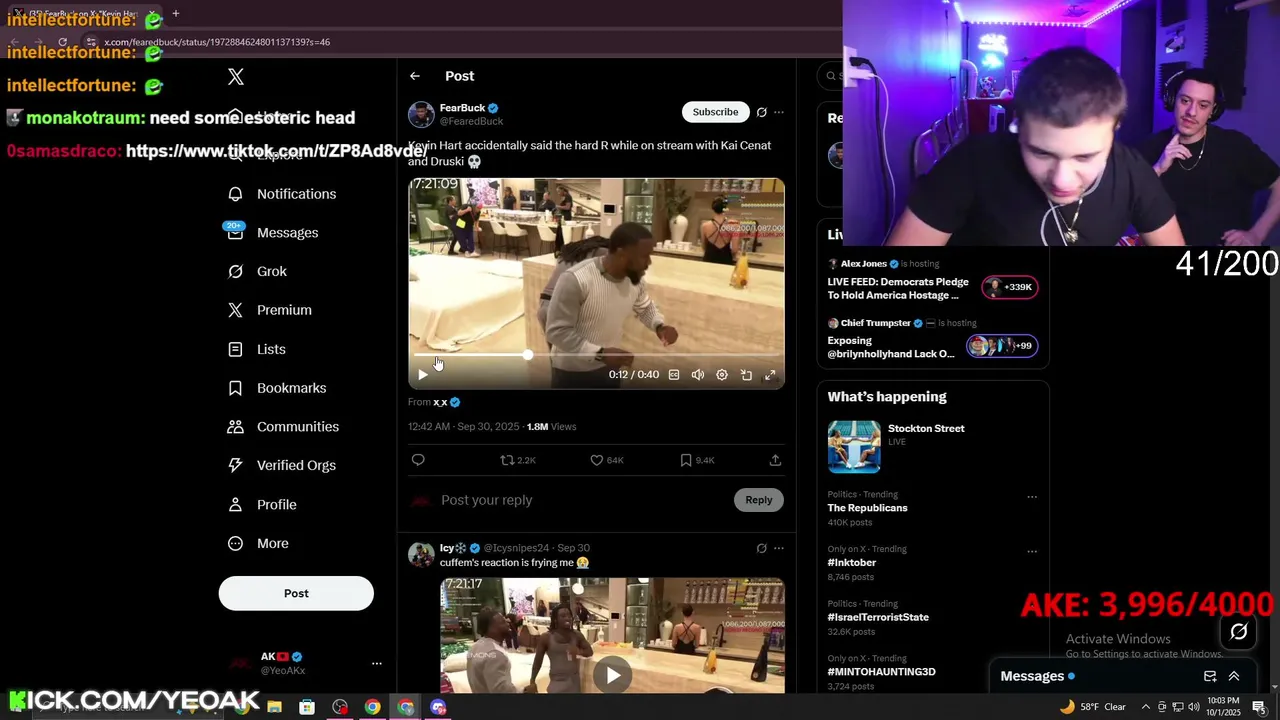The image size is (1280, 720).
Task: Seek using the video progress bar
Action: click(x=597, y=355)
